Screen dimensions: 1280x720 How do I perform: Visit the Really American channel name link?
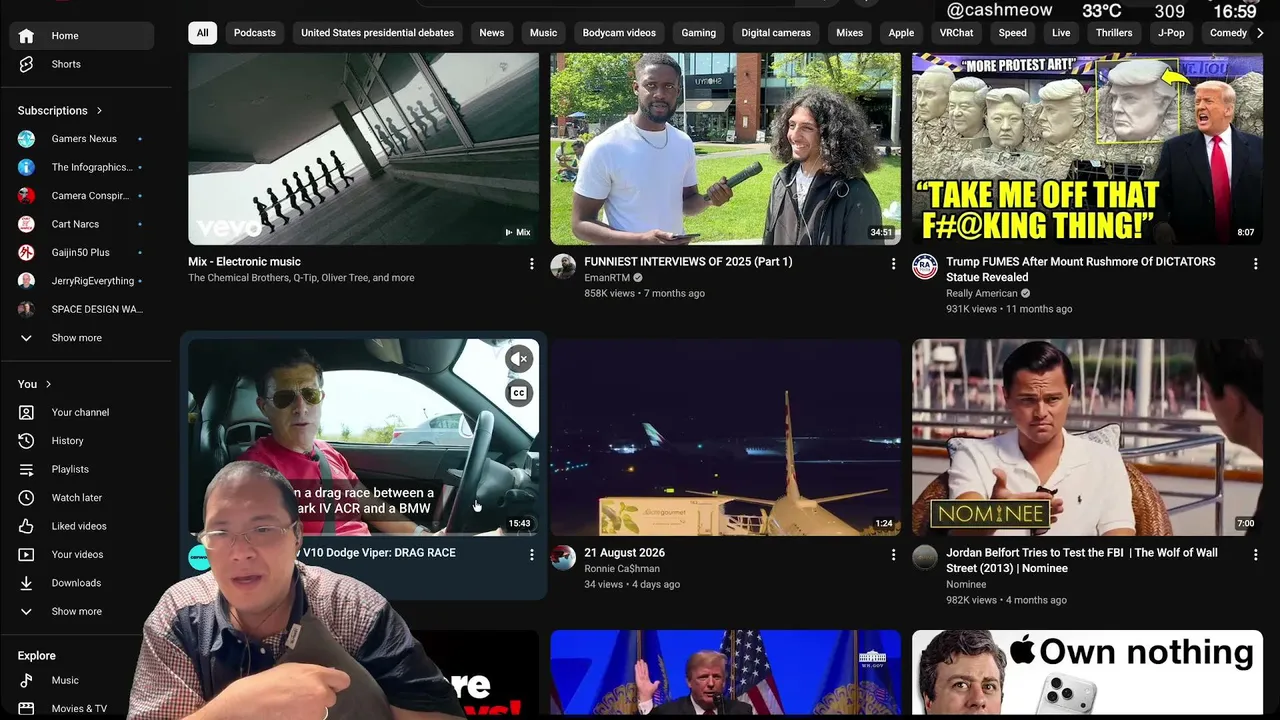tap(981, 294)
